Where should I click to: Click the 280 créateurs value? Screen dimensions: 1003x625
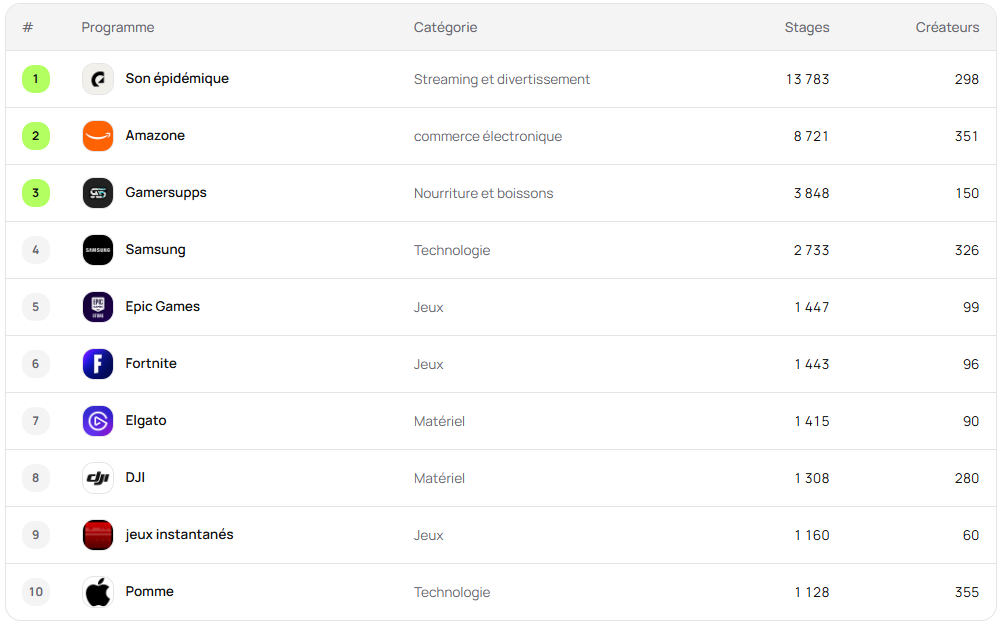click(967, 478)
